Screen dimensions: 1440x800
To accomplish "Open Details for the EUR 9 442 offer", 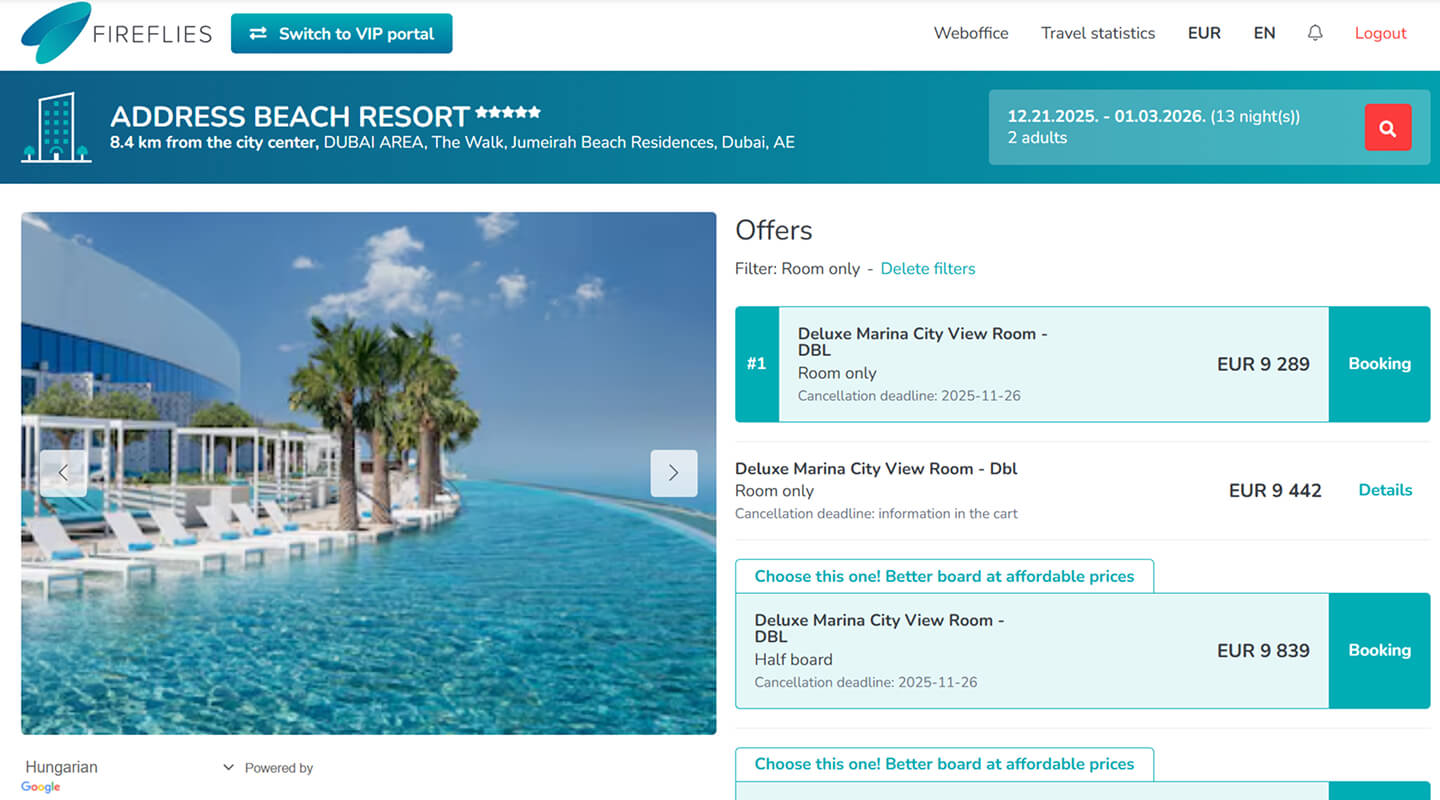I will 1385,490.
